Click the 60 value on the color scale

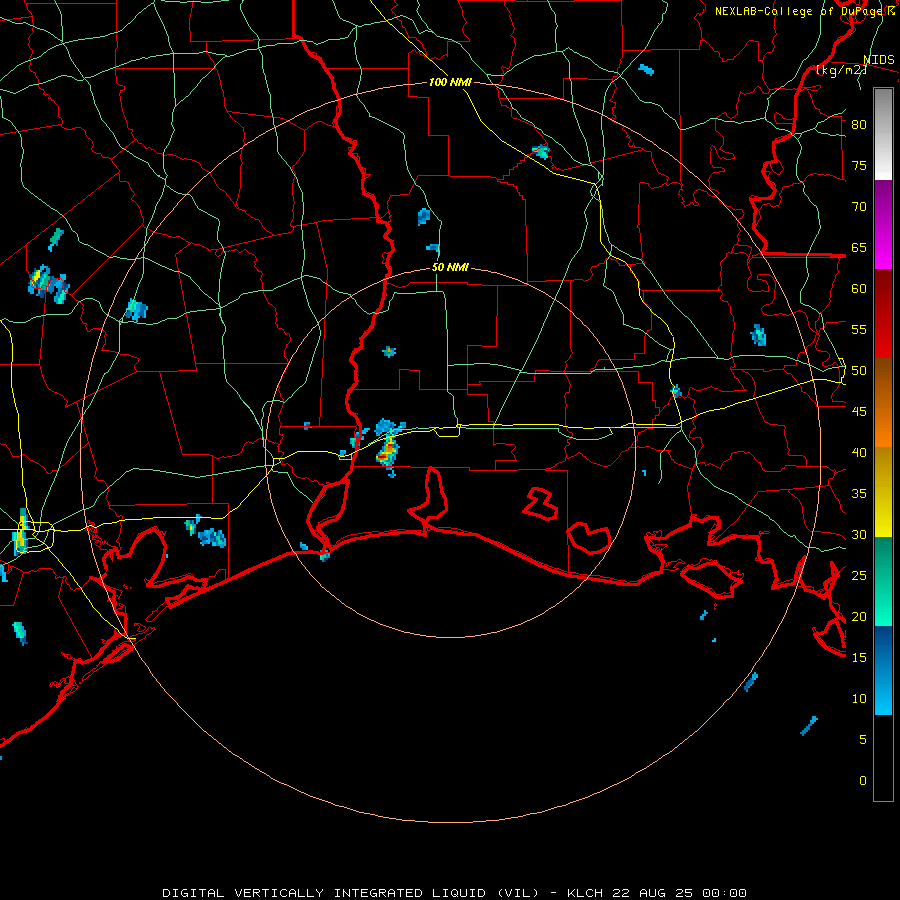(859, 289)
